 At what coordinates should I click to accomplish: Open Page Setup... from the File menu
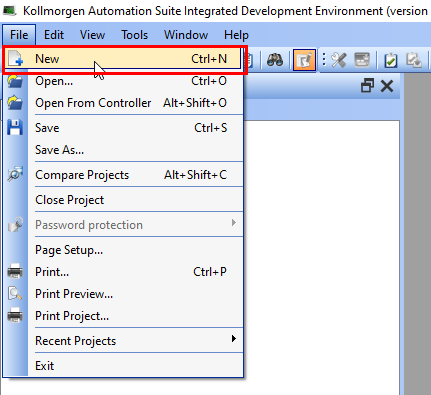123,250
